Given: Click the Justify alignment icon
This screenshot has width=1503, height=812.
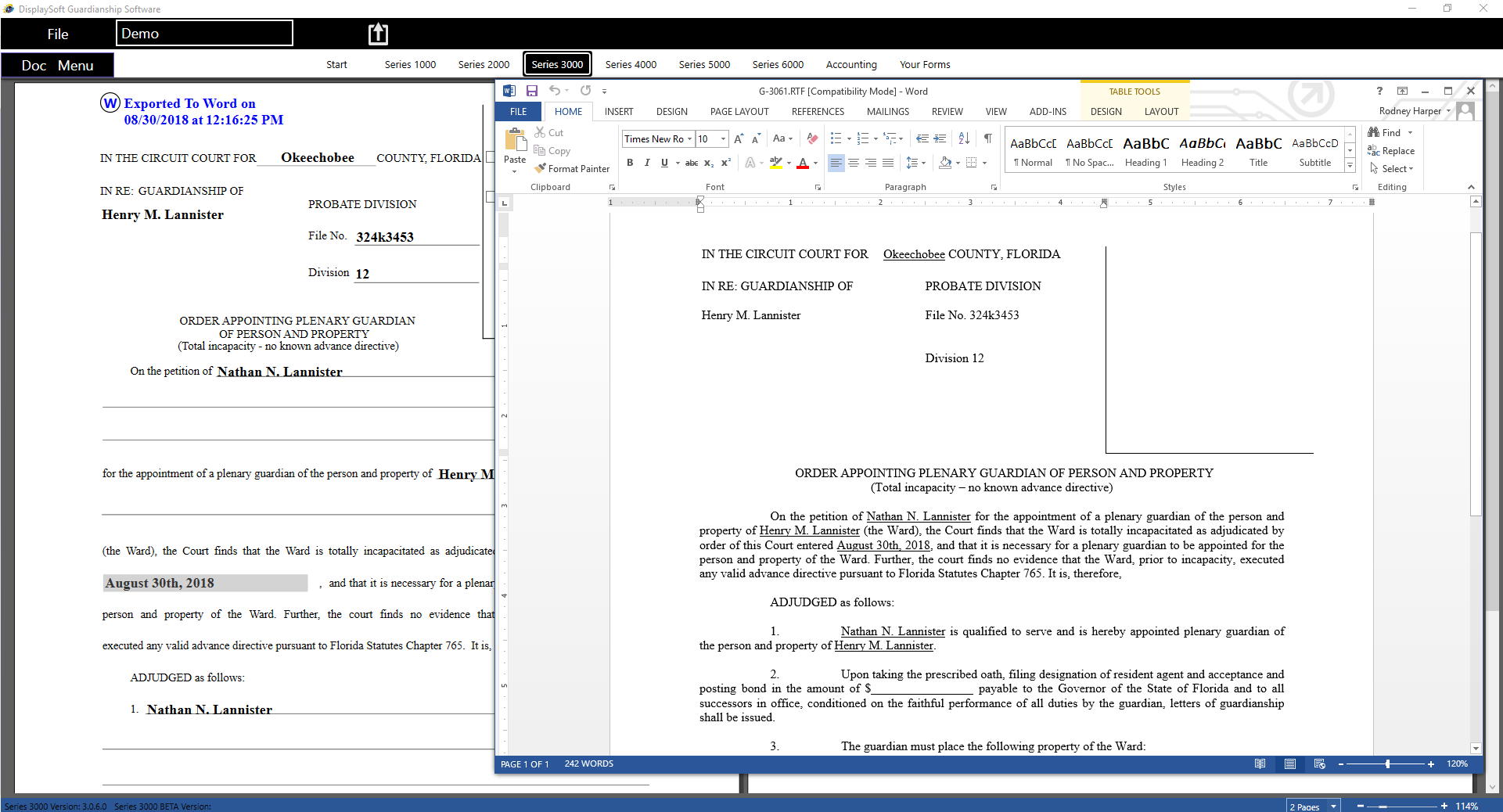Looking at the screenshot, I should (888, 163).
